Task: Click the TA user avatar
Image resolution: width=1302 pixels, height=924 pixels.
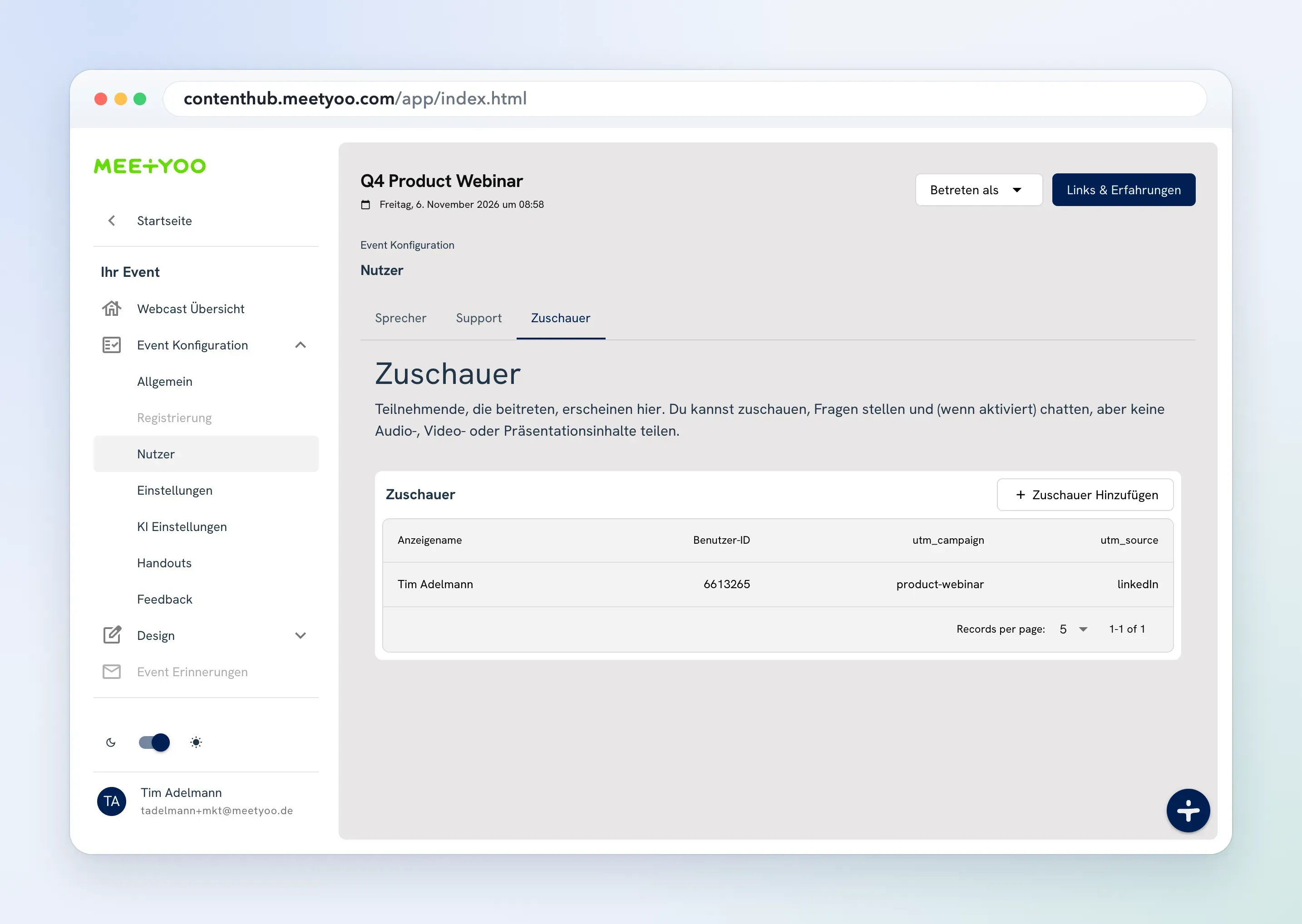Action: coord(112,801)
